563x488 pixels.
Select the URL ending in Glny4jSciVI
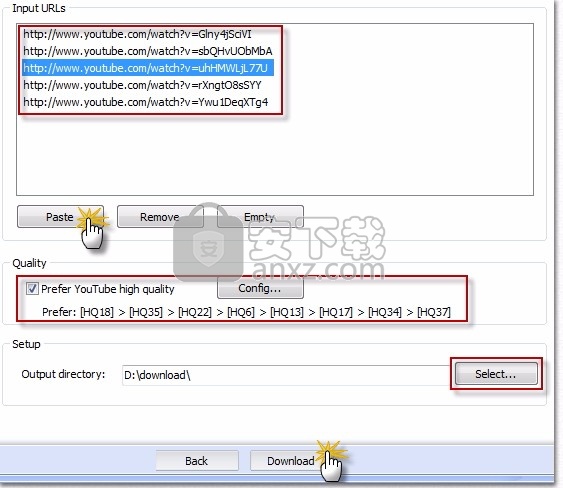coord(137,34)
